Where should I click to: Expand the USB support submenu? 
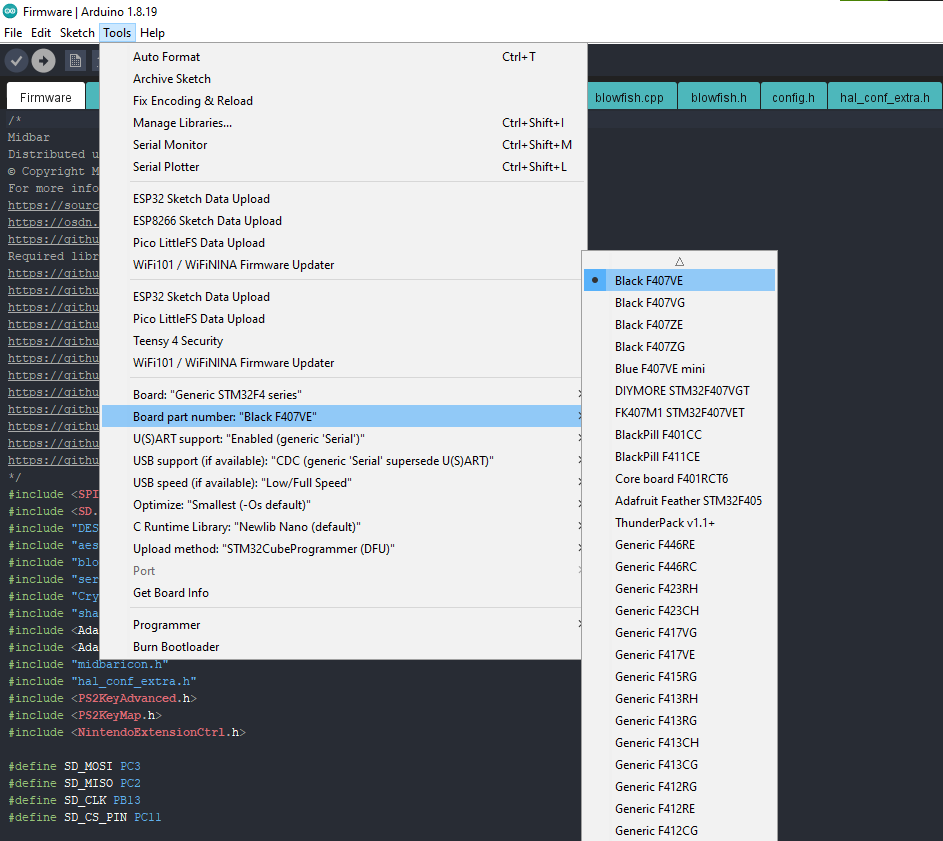click(341, 461)
